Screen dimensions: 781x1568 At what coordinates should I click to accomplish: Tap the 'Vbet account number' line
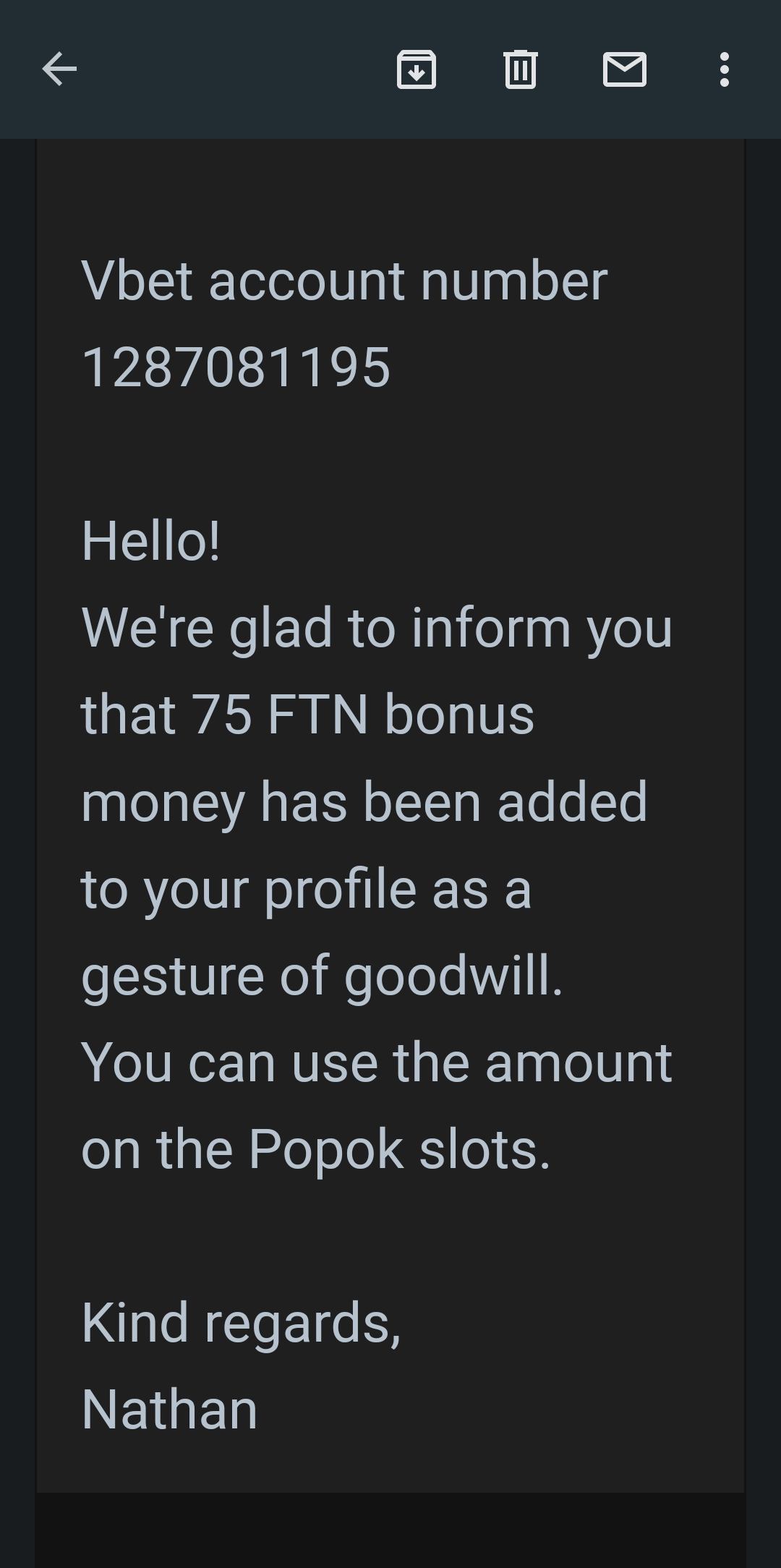(344, 281)
